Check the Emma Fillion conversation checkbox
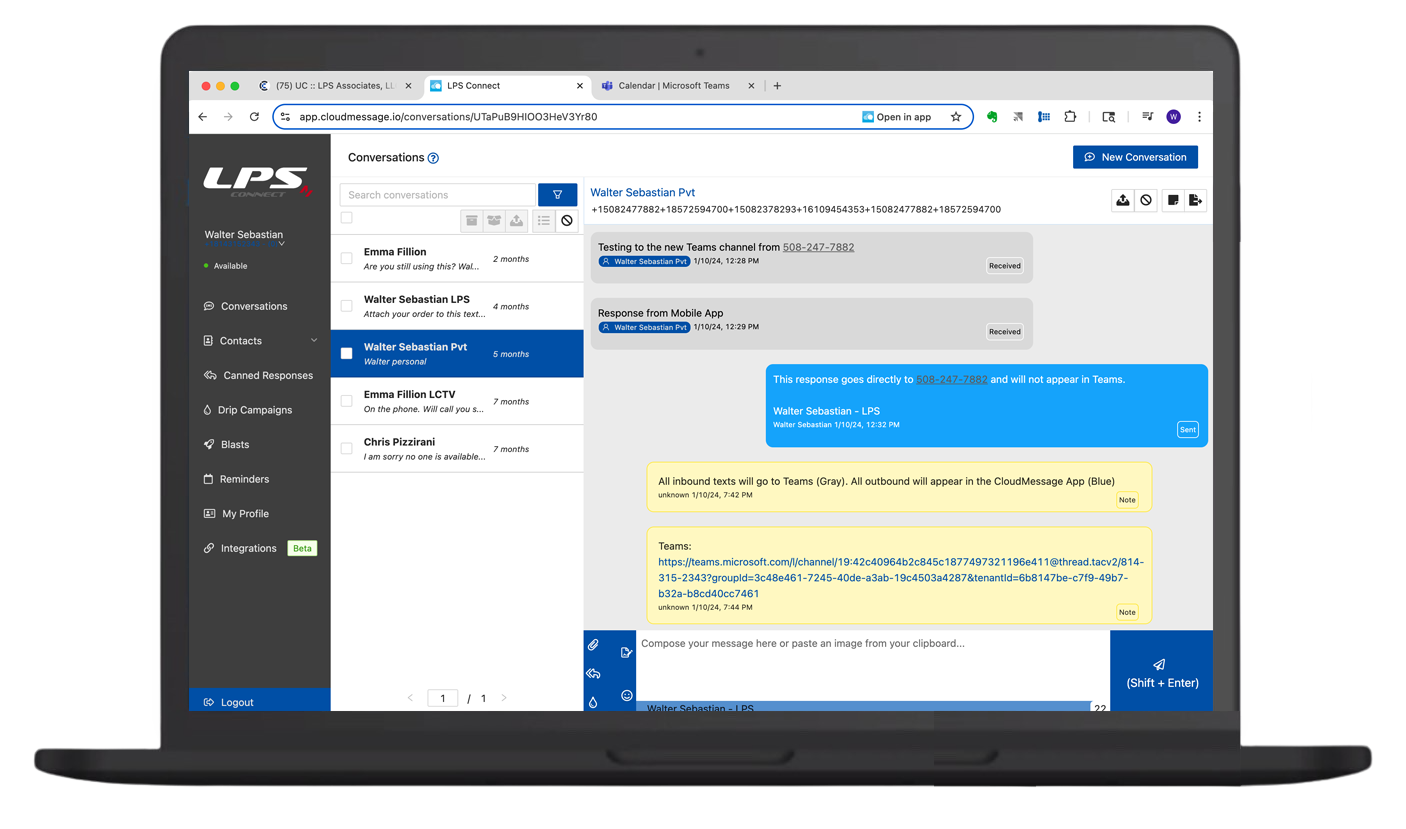This screenshot has width=1406, height=829. [x=346, y=258]
